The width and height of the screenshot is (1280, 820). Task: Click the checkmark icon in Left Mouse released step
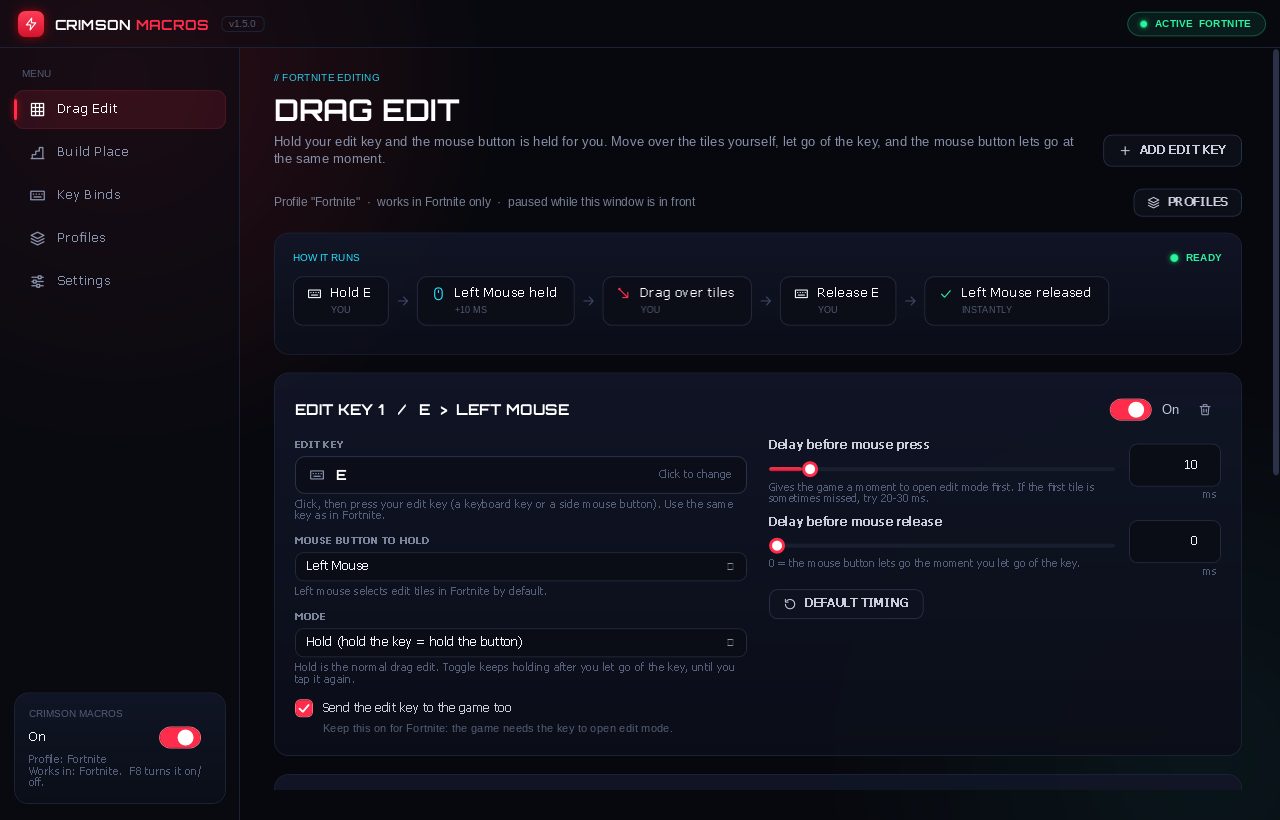pos(945,293)
